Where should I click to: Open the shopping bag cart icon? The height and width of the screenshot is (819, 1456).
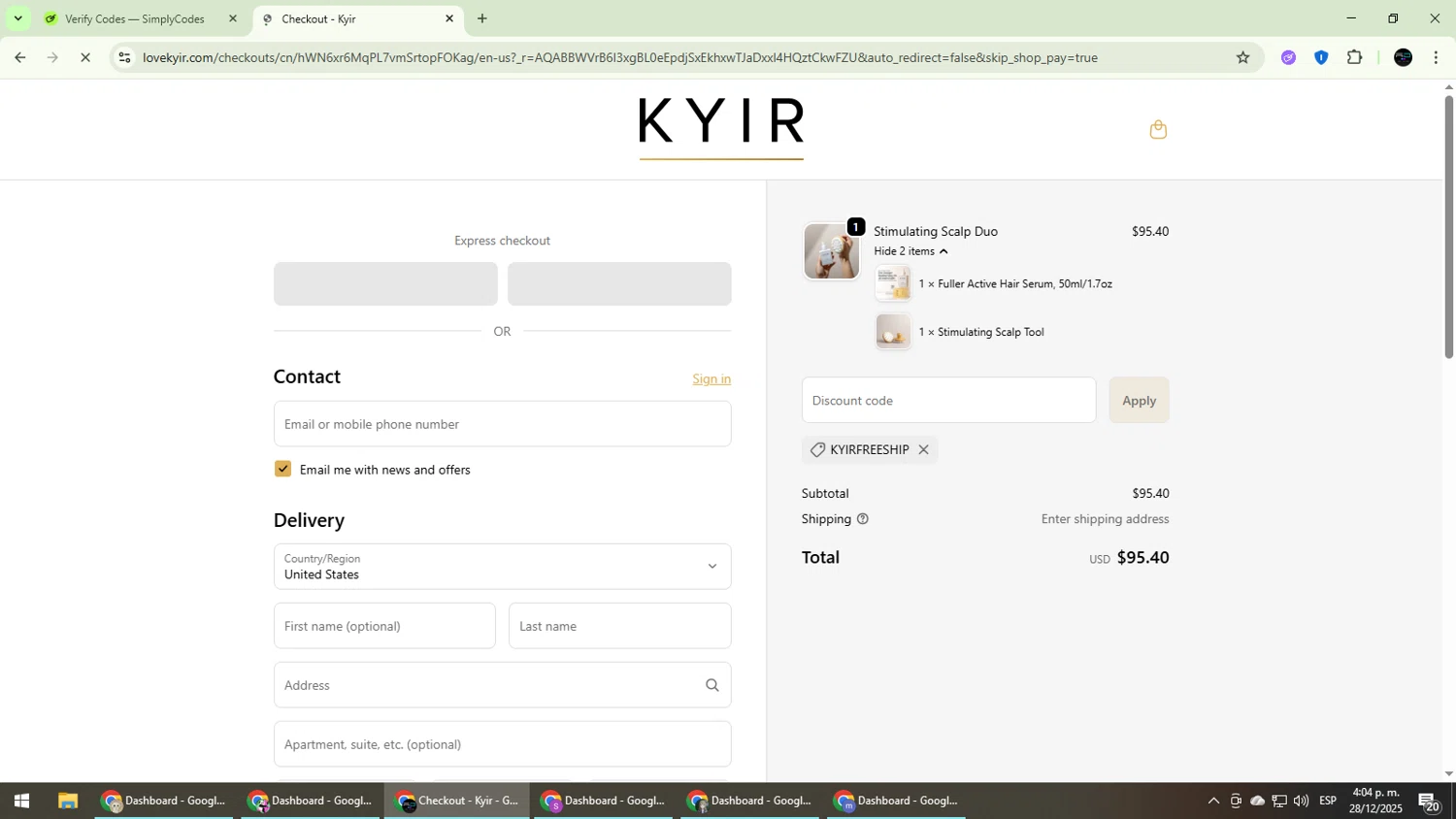(1158, 129)
